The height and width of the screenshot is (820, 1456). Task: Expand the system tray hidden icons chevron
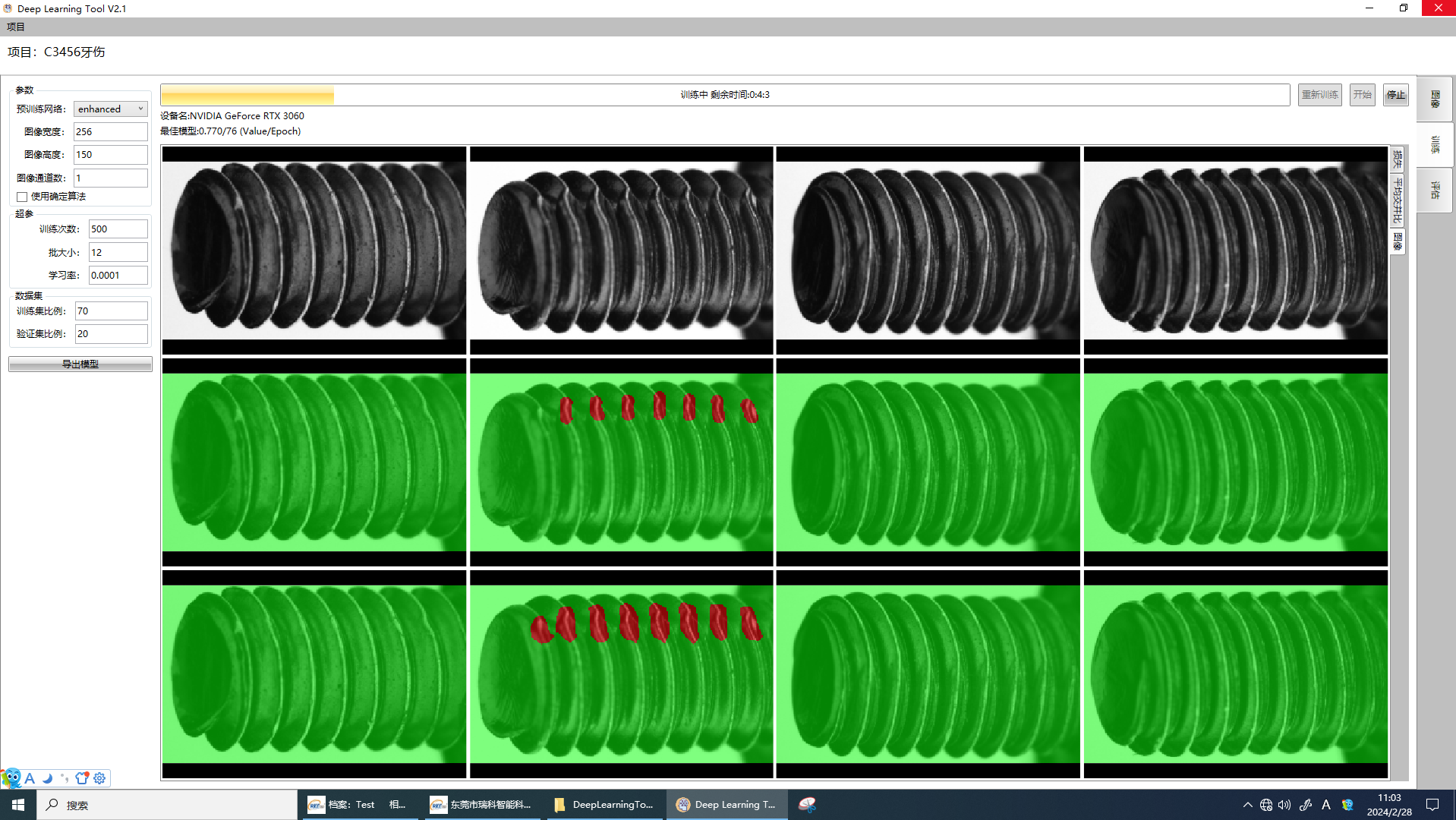[1247, 805]
